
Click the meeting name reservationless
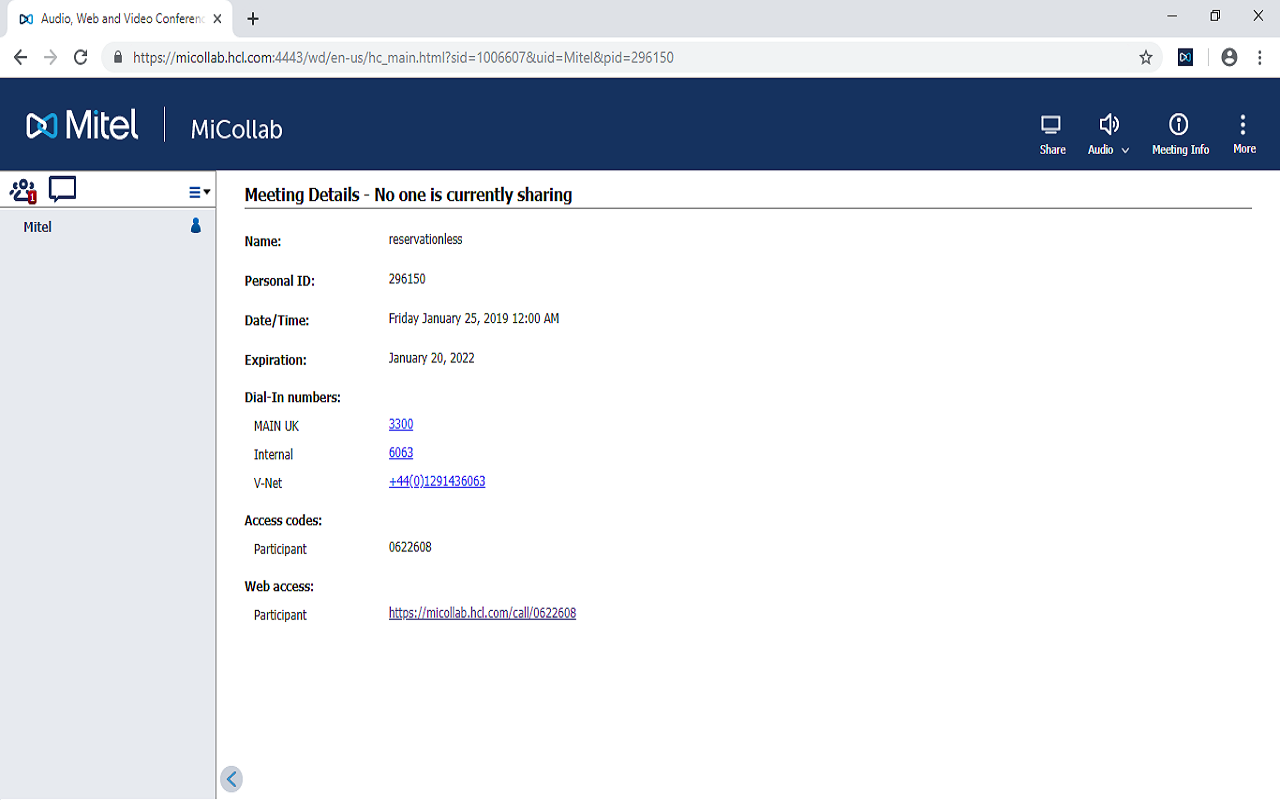pyautogui.click(x=426, y=239)
